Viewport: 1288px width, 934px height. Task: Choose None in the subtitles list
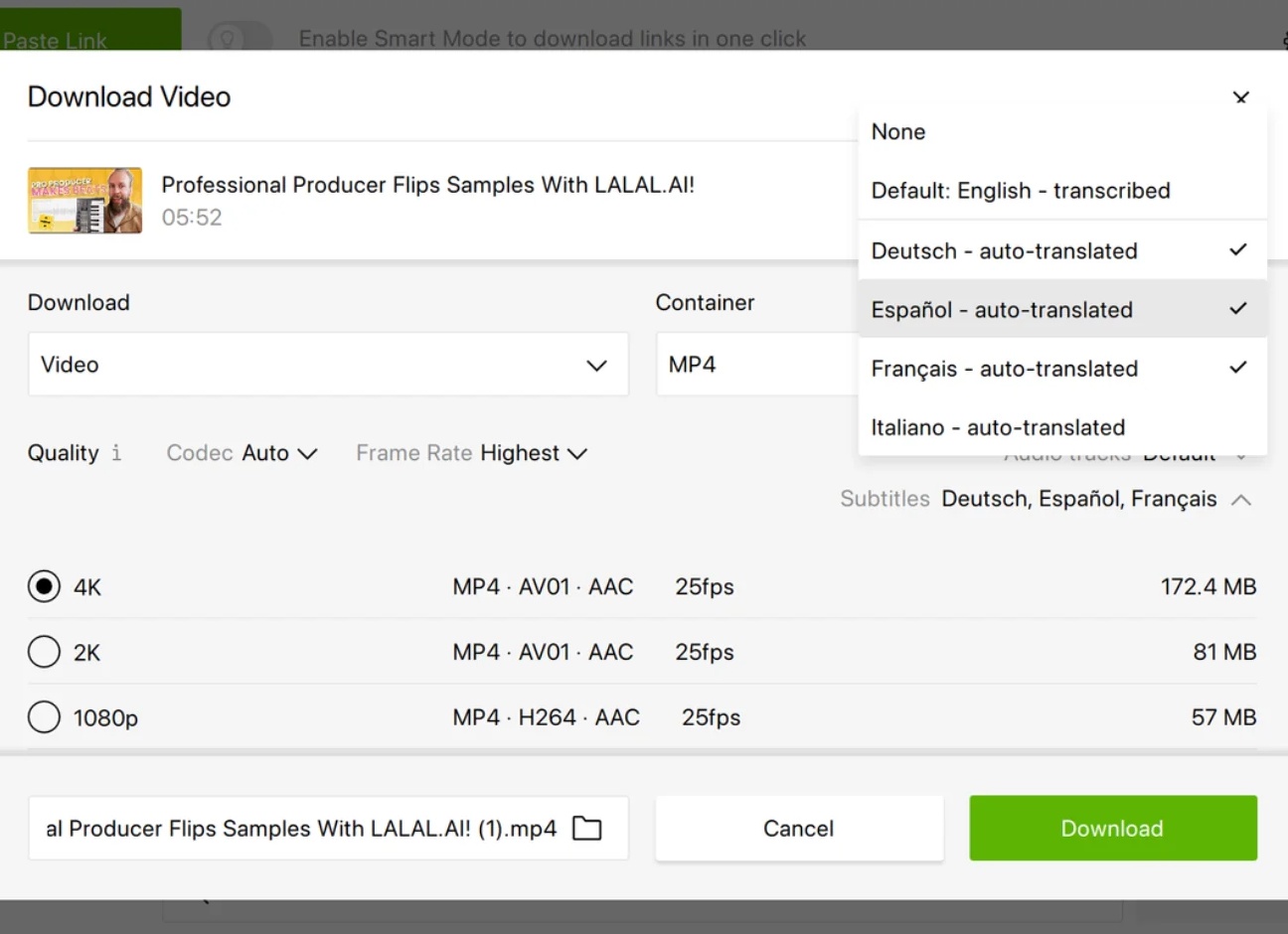click(1062, 131)
